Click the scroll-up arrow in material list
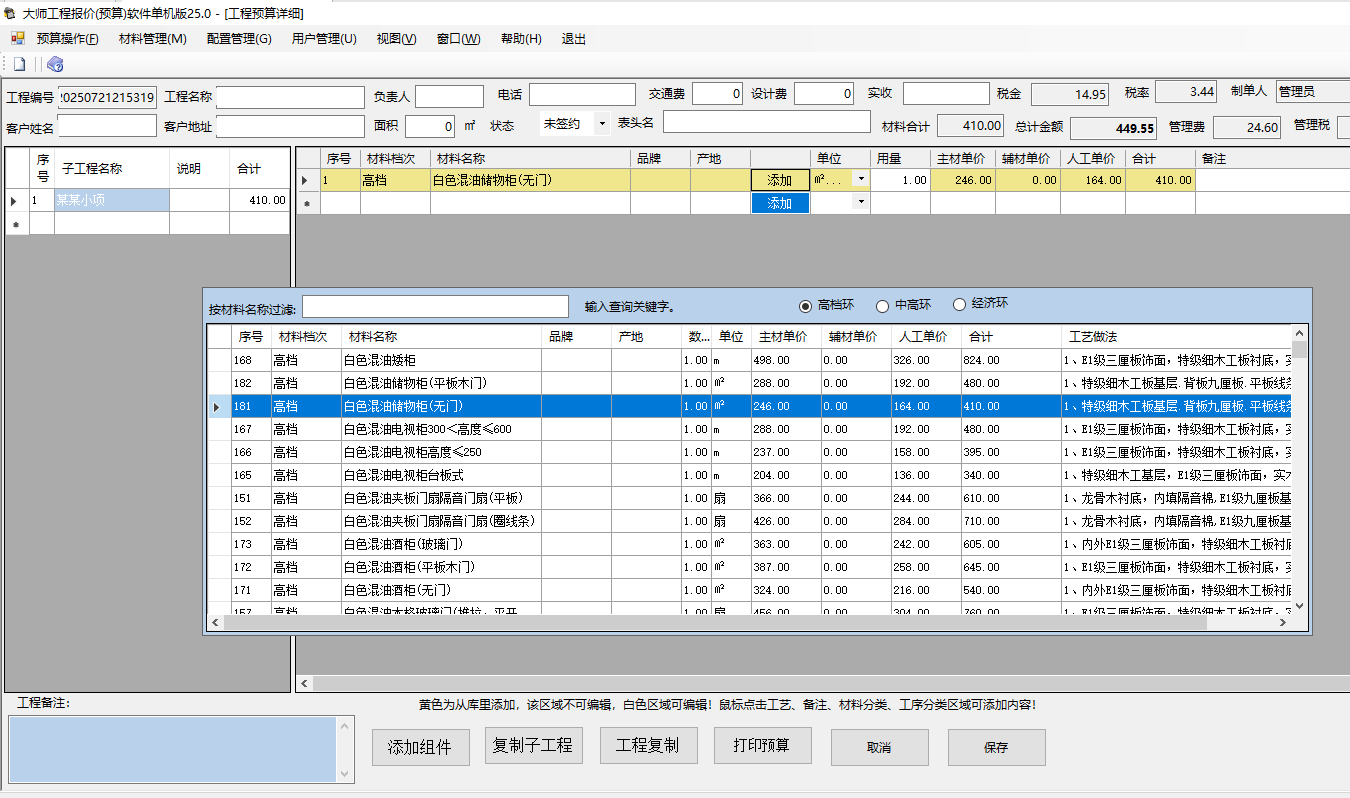 [1299, 334]
